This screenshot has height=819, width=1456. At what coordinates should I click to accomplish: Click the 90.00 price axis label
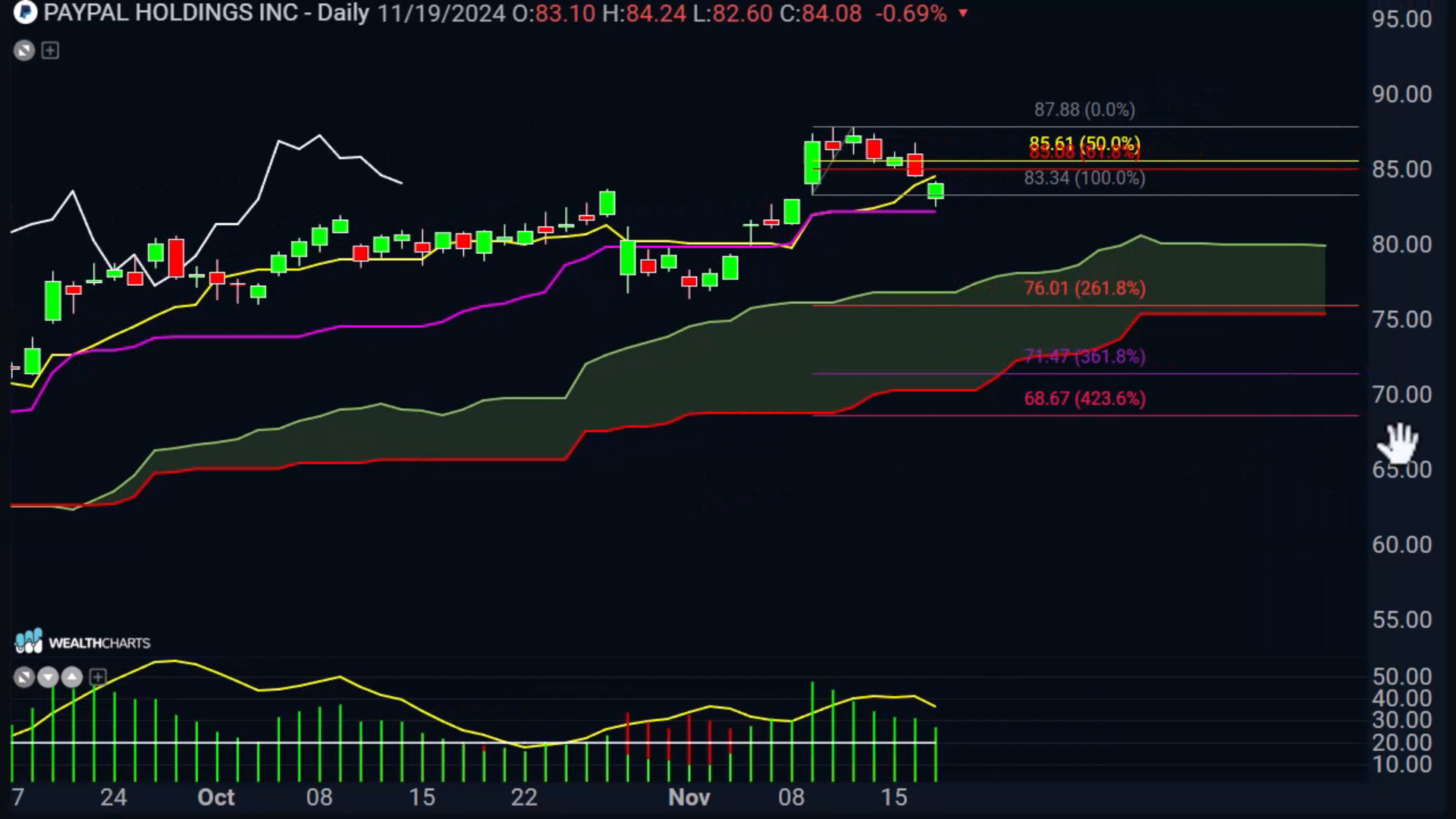tap(1402, 94)
